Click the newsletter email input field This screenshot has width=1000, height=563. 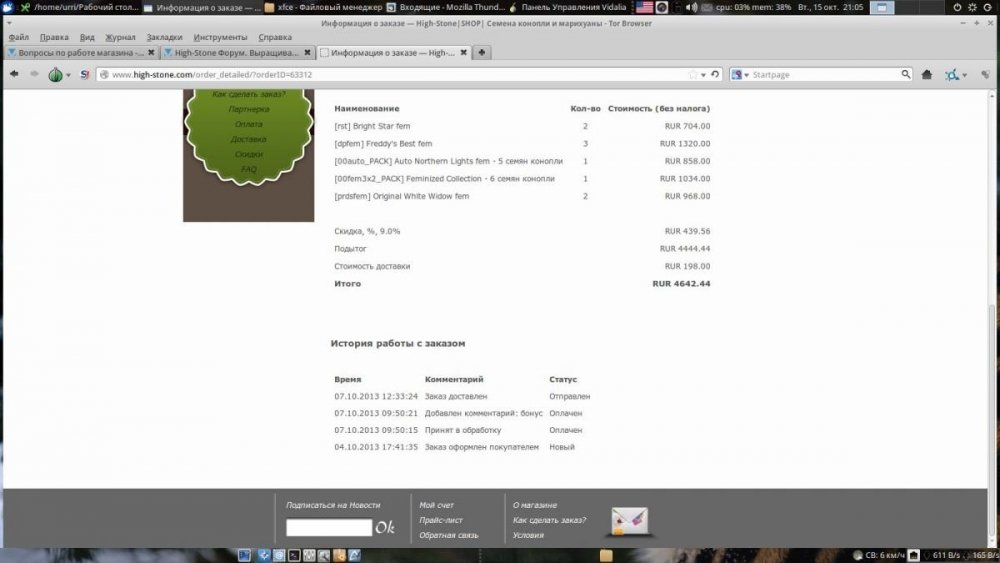pyautogui.click(x=328, y=527)
